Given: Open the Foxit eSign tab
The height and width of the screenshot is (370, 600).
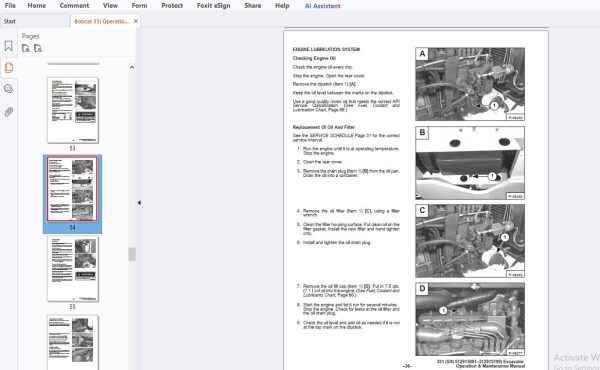Looking at the screenshot, I should click(x=214, y=5).
